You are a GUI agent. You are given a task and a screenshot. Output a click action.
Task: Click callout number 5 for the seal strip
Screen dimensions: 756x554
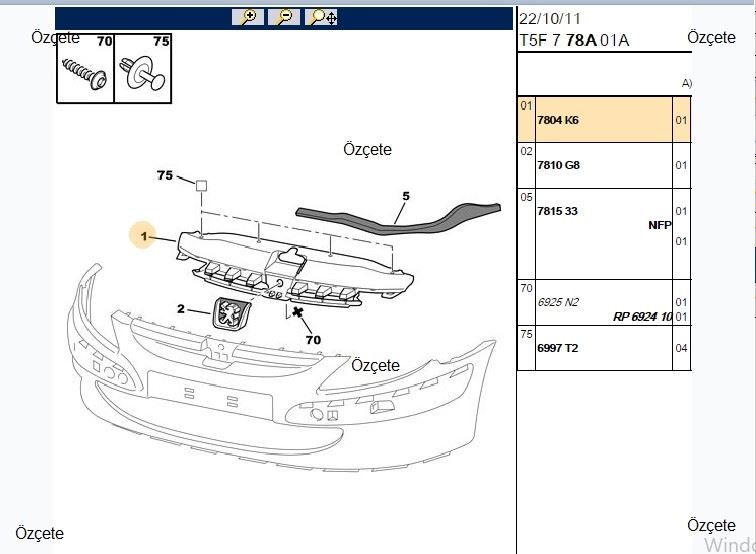tap(406, 196)
